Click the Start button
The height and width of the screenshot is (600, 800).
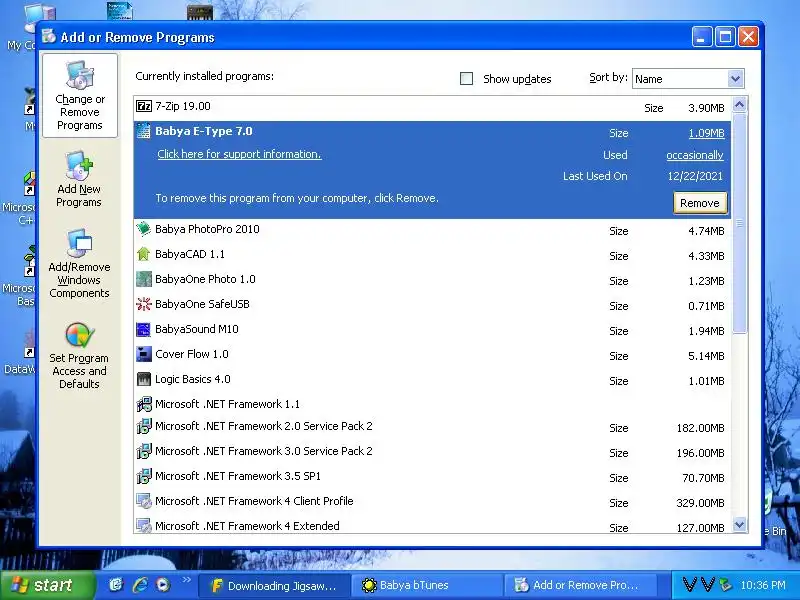pyautogui.click(x=48, y=585)
